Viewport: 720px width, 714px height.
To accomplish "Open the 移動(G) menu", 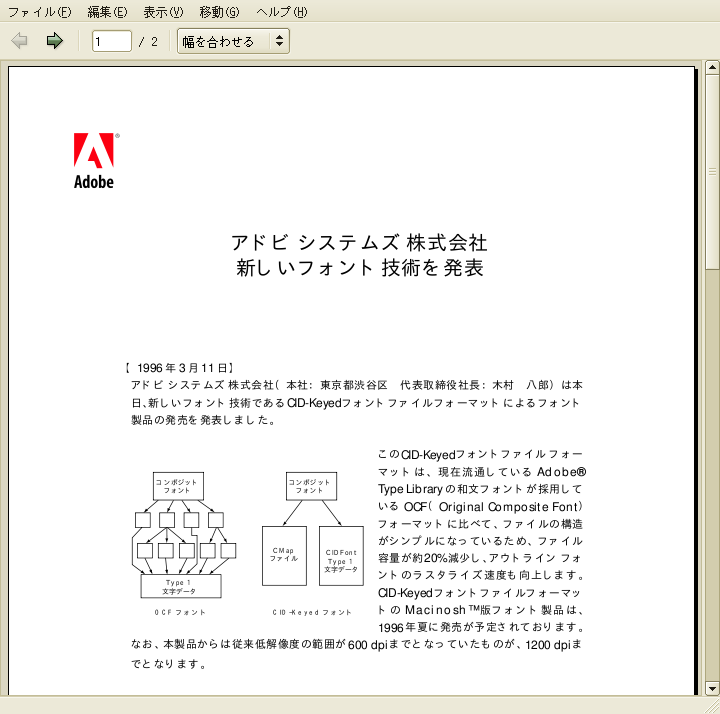I will click(219, 12).
